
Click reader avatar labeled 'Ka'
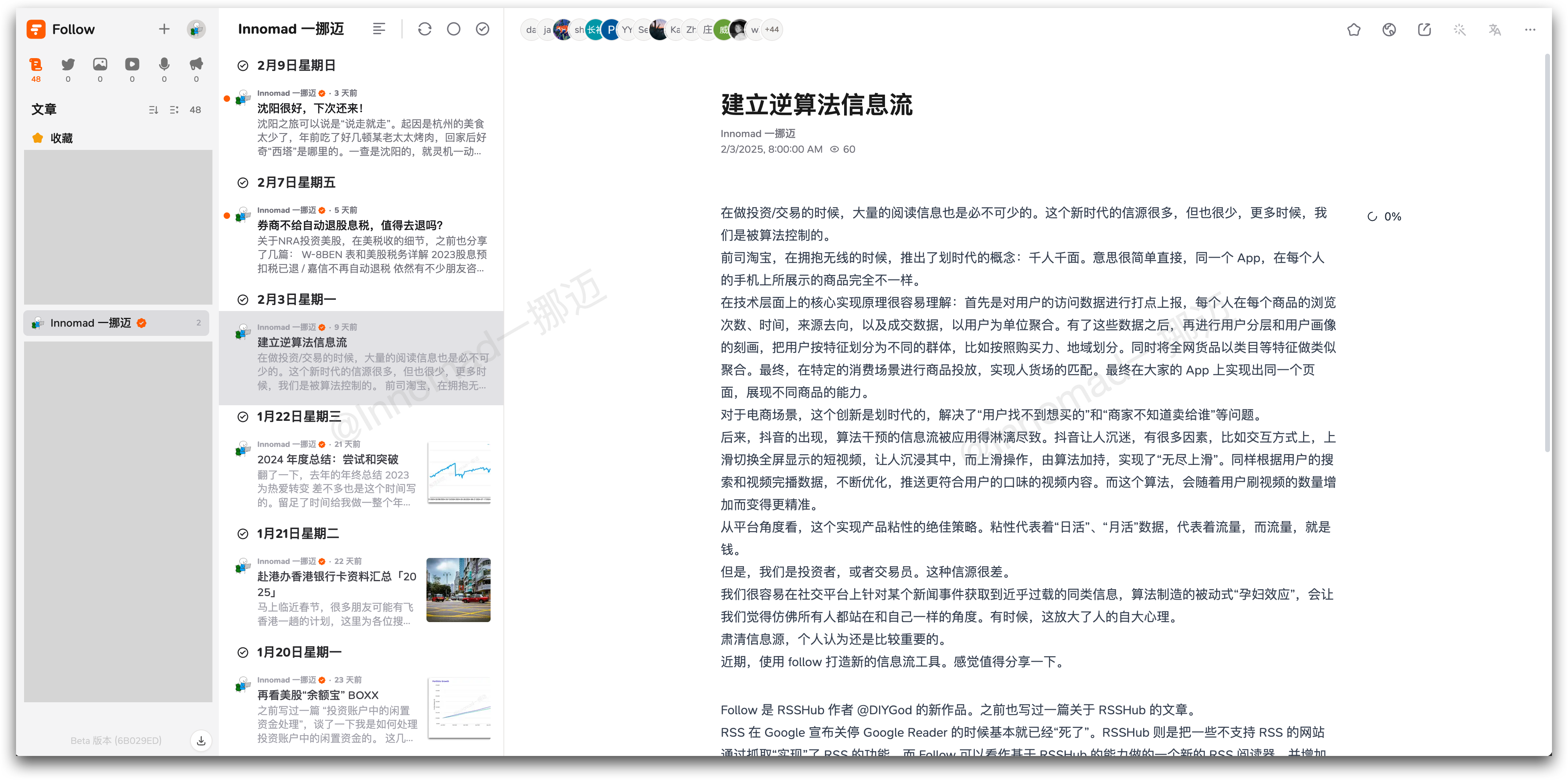(675, 29)
